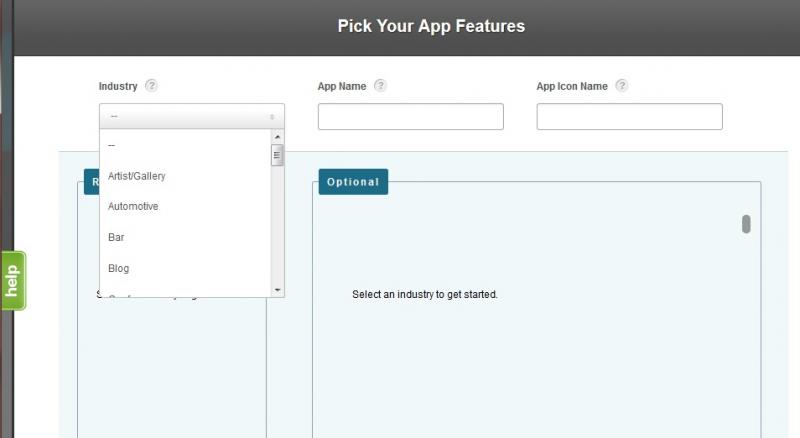Click the Pick Your App Features heading
Image resolution: width=800 pixels, height=438 pixels.
tap(431, 26)
